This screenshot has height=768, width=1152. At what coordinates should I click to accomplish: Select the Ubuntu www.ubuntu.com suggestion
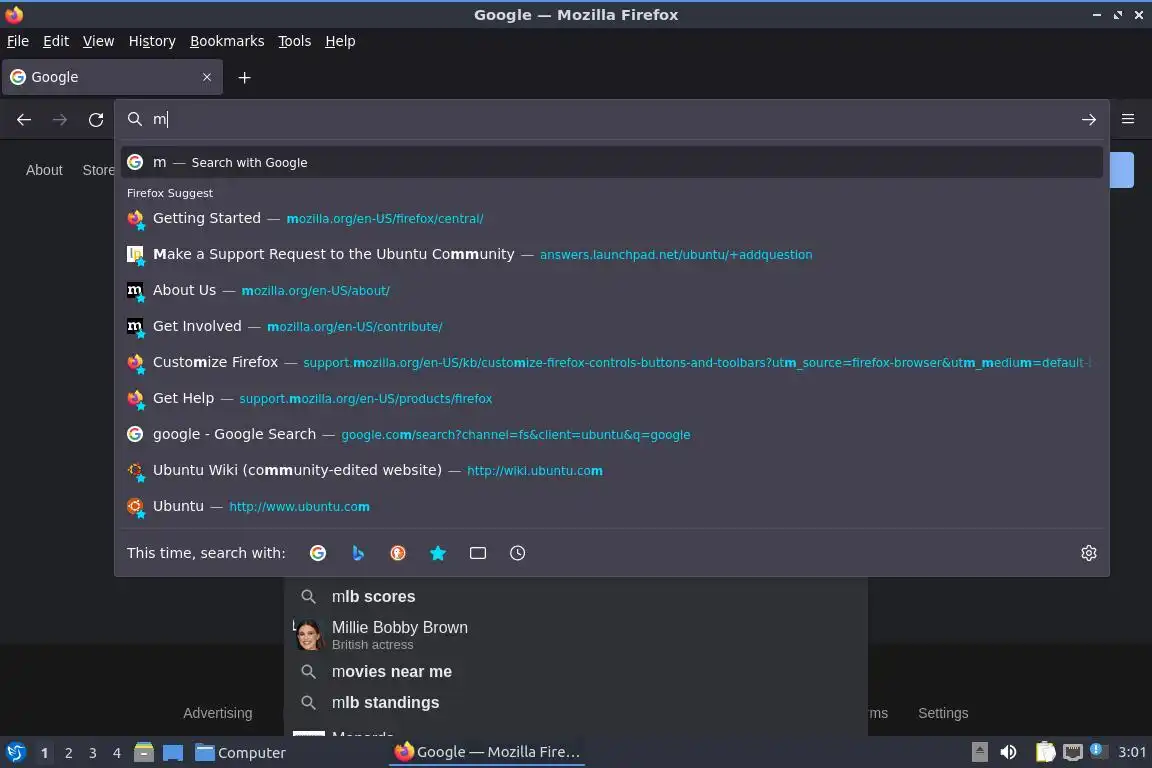[612, 506]
